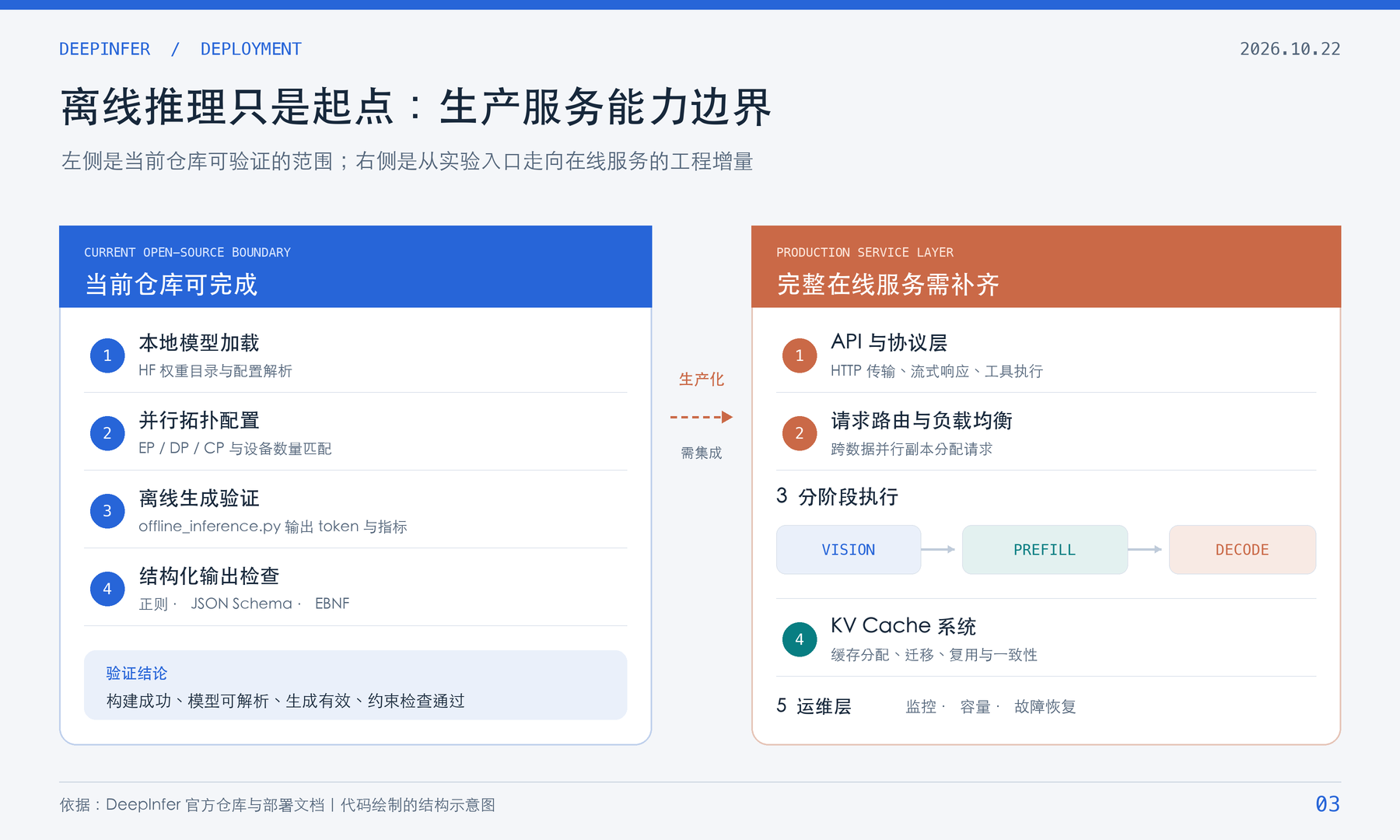The image size is (1400, 840).
Task: Click the 生产化 label
Action: (x=702, y=380)
